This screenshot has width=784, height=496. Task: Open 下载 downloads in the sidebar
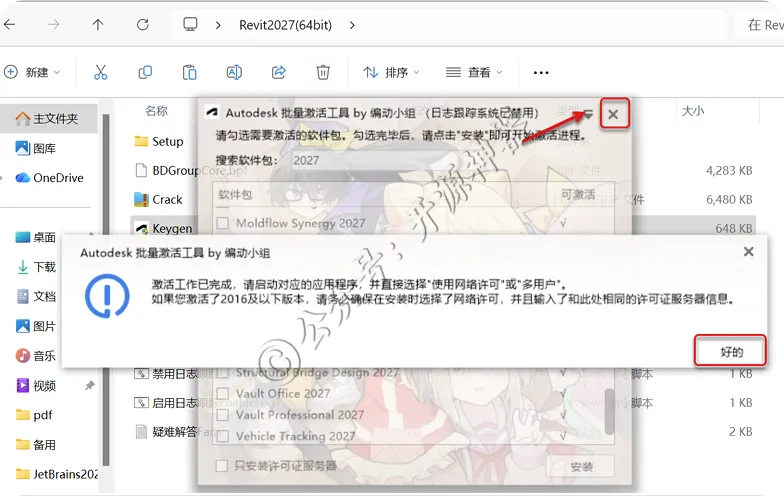click(36, 266)
